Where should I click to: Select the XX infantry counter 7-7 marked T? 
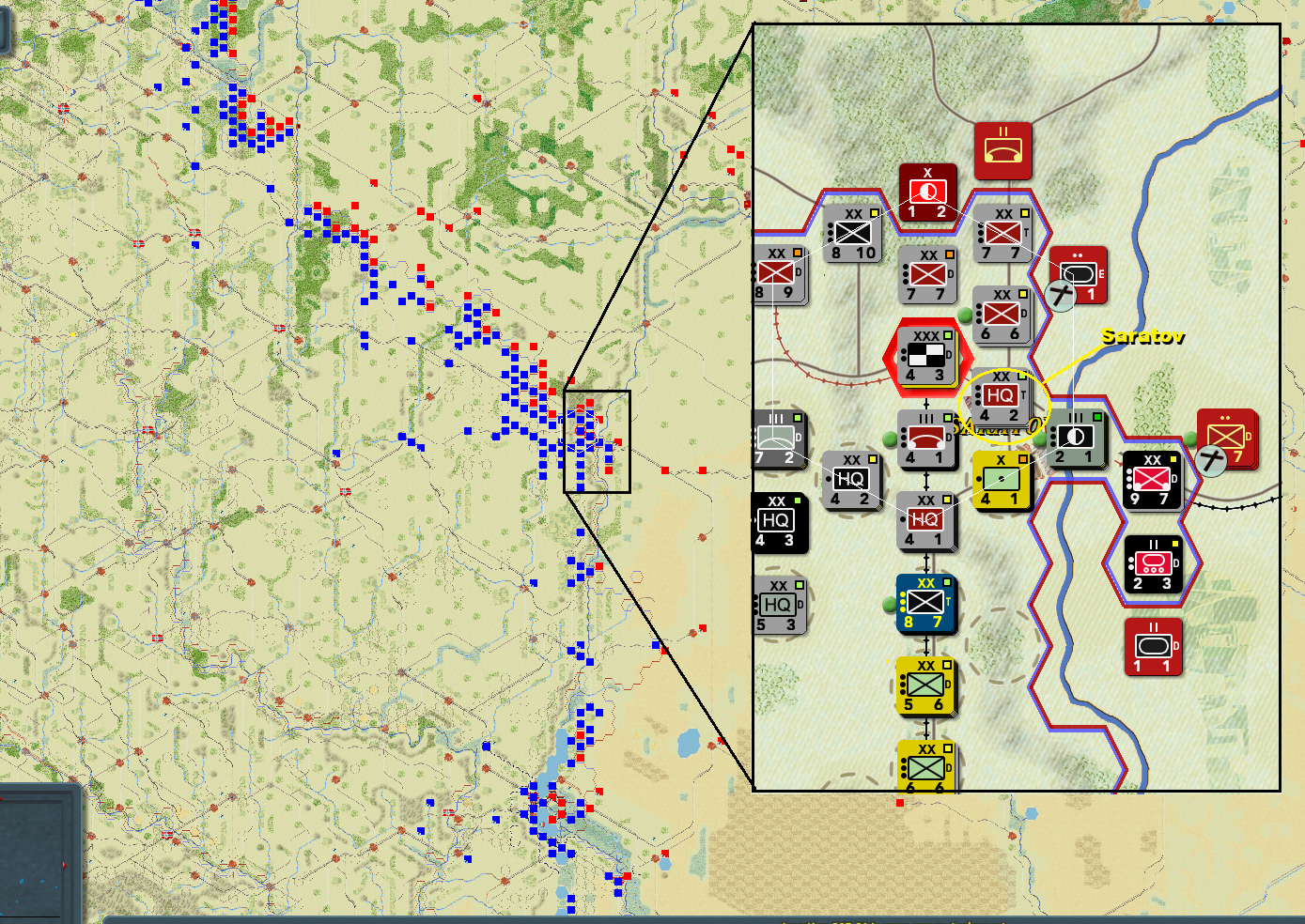tap(1002, 234)
